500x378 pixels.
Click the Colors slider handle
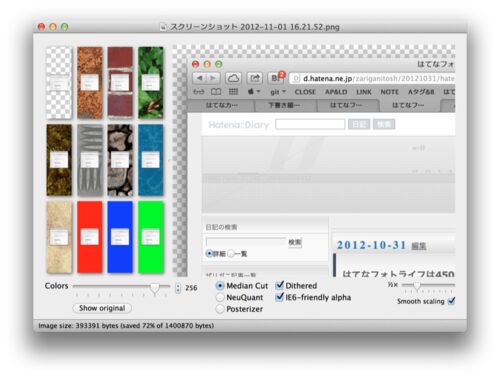tap(155, 287)
